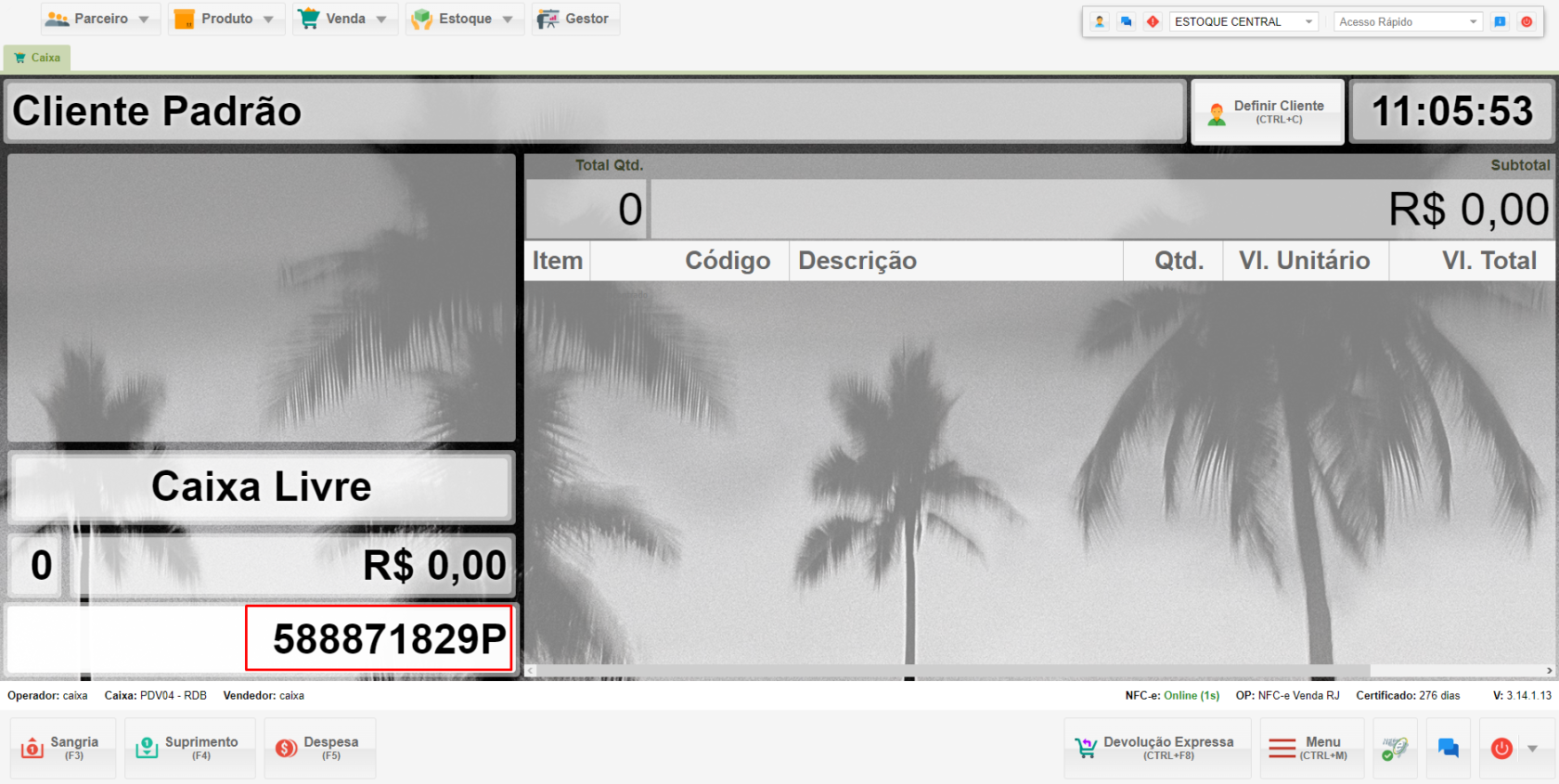Click the red diamond alert icon

[x=1153, y=21]
